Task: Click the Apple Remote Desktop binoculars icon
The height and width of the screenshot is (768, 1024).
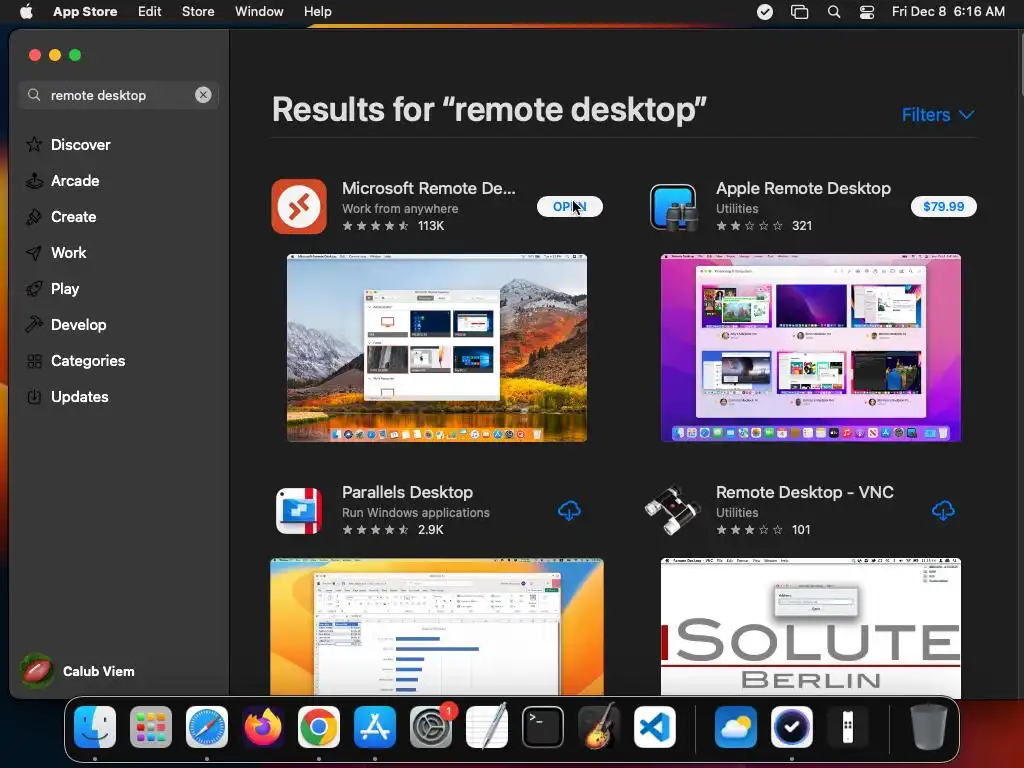Action: [x=673, y=206]
